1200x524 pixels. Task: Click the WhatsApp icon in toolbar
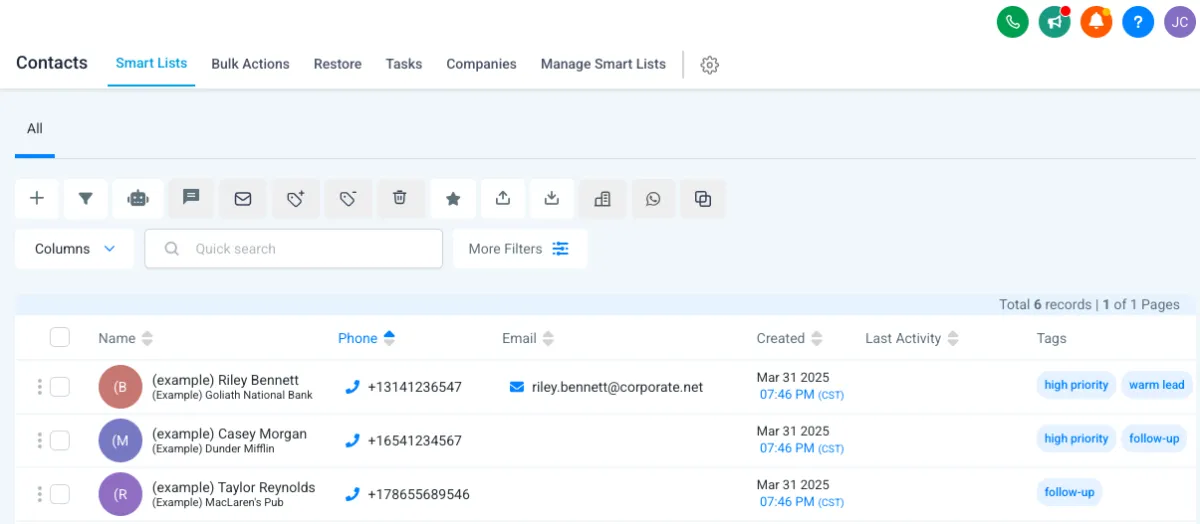pyautogui.click(x=653, y=199)
